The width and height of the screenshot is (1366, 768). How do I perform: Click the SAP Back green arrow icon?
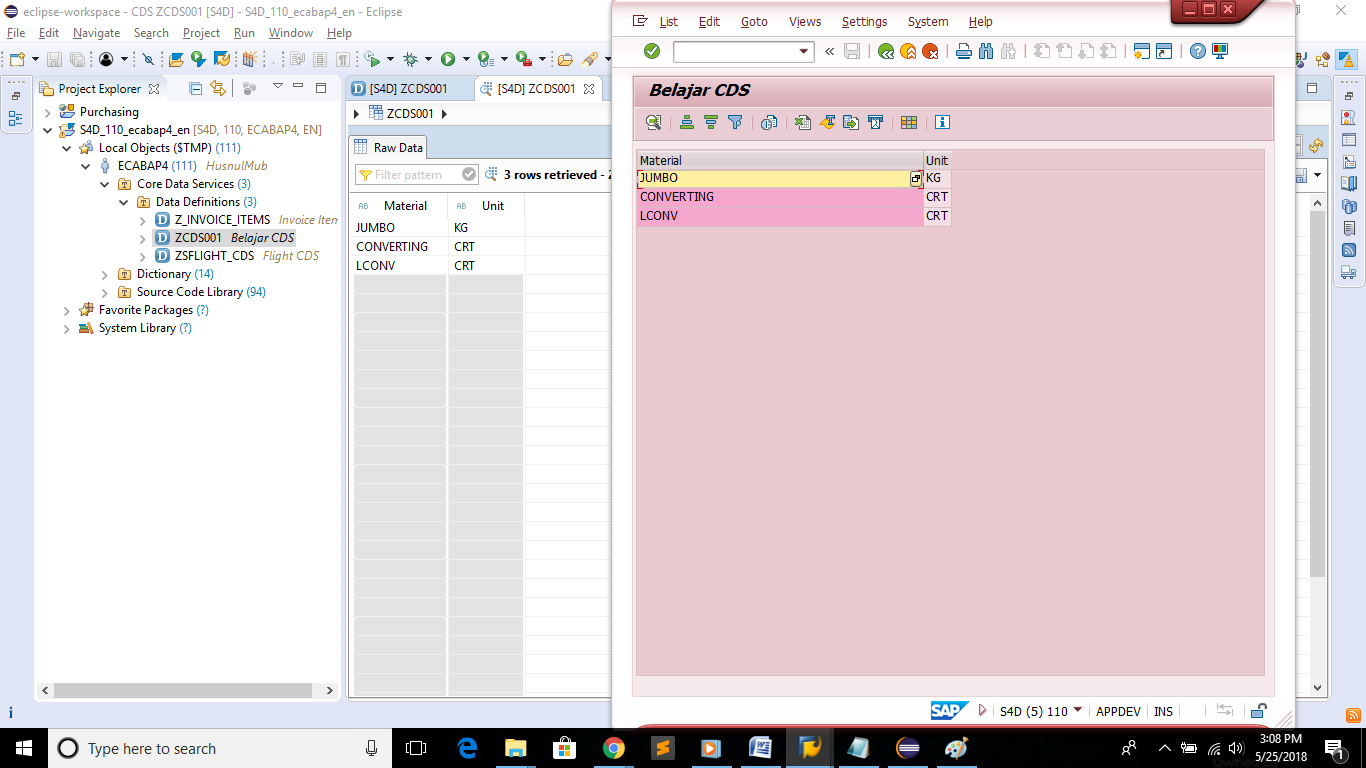885,51
